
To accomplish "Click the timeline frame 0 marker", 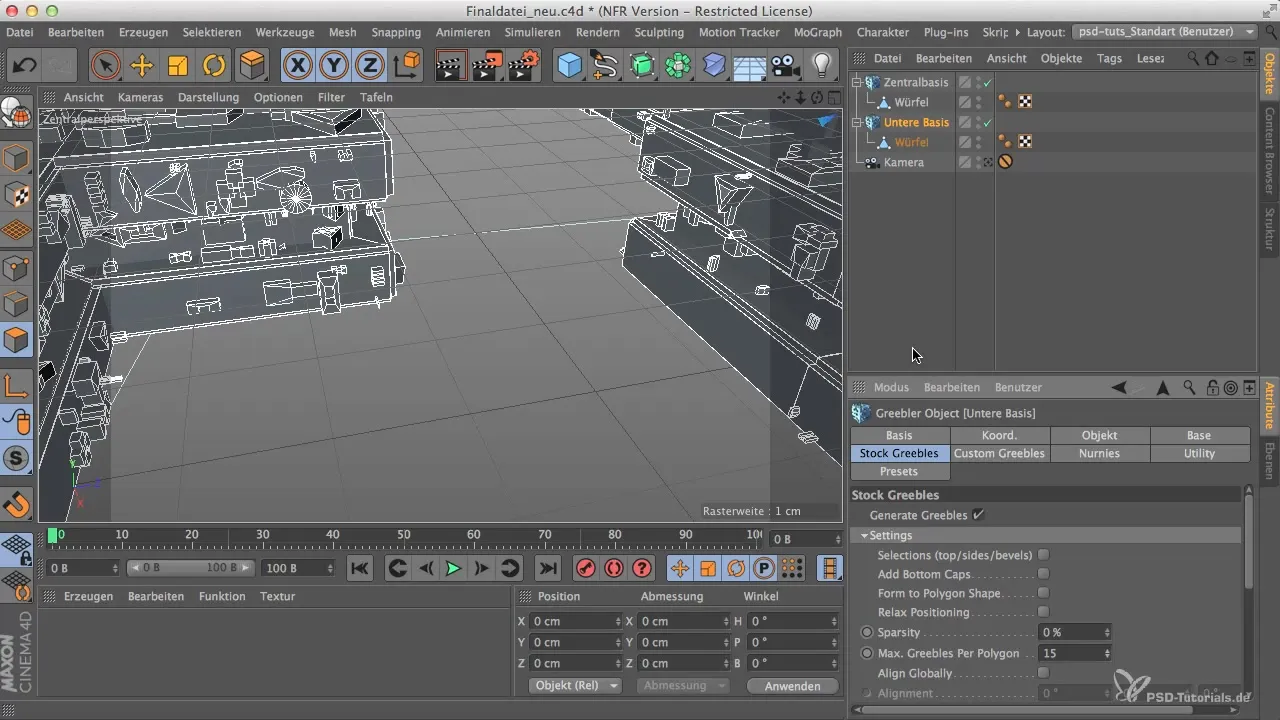I will (x=53, y=536).
